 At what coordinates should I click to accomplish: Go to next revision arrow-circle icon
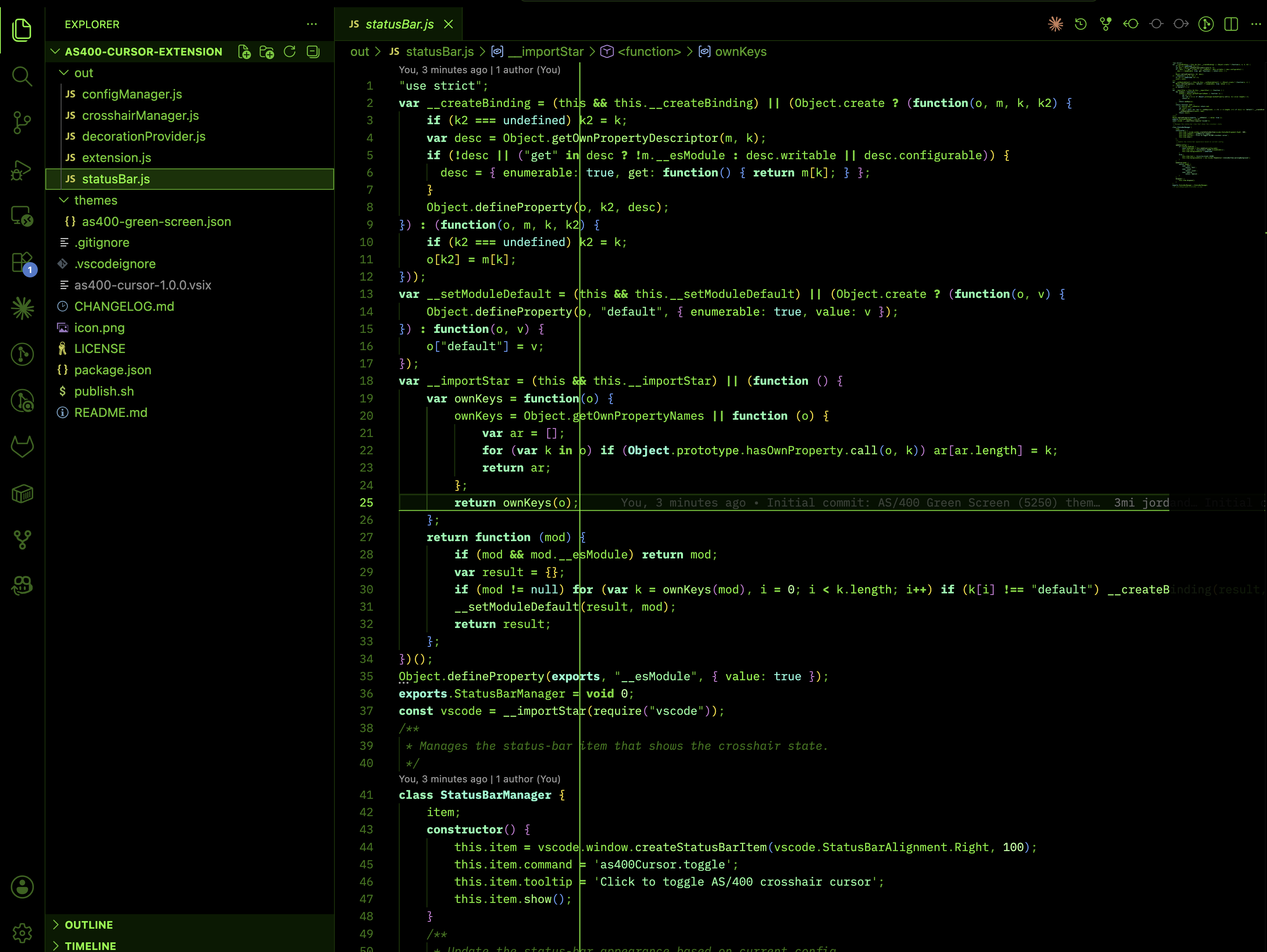(x=1181, y=24)
